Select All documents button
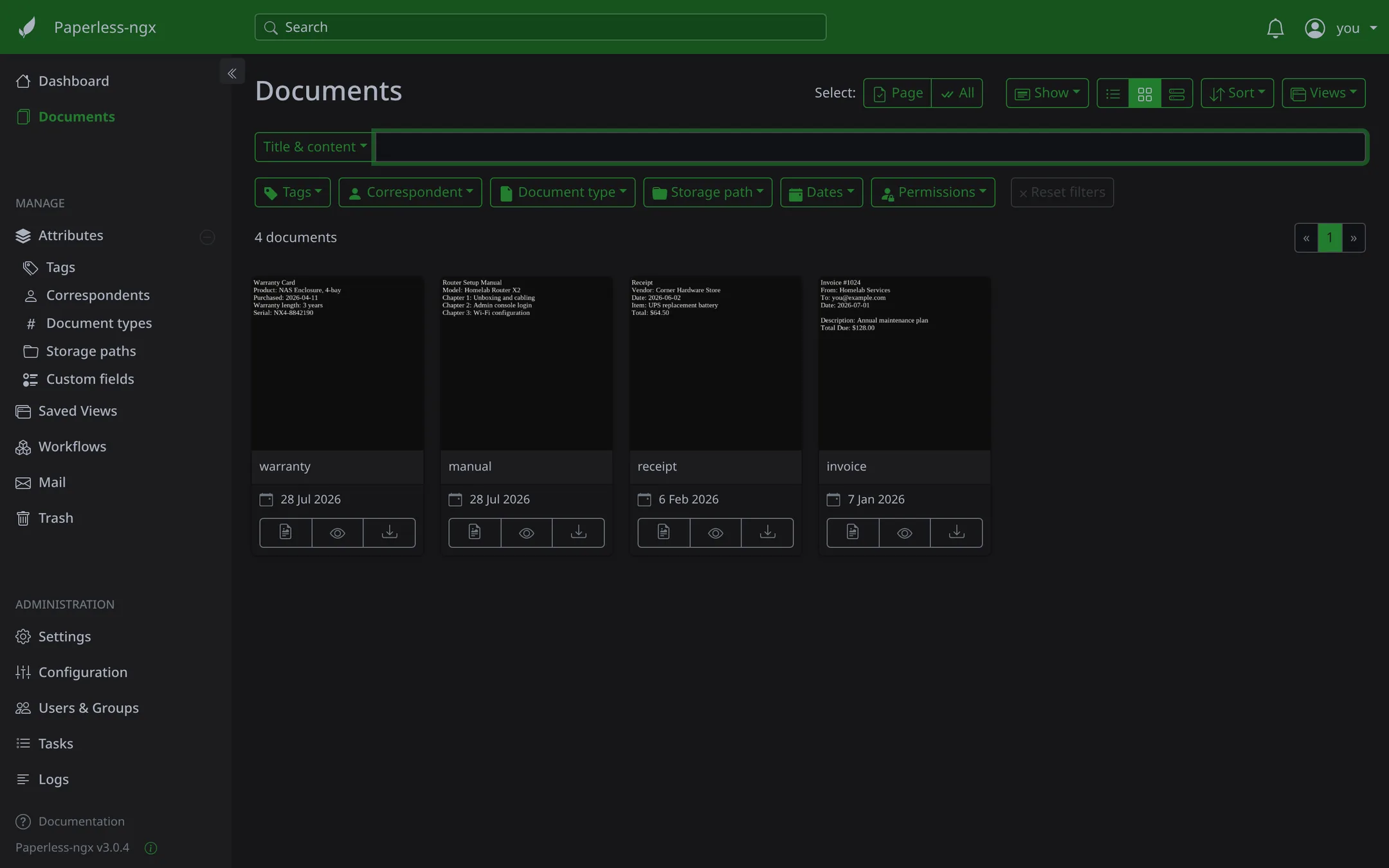 957,93
